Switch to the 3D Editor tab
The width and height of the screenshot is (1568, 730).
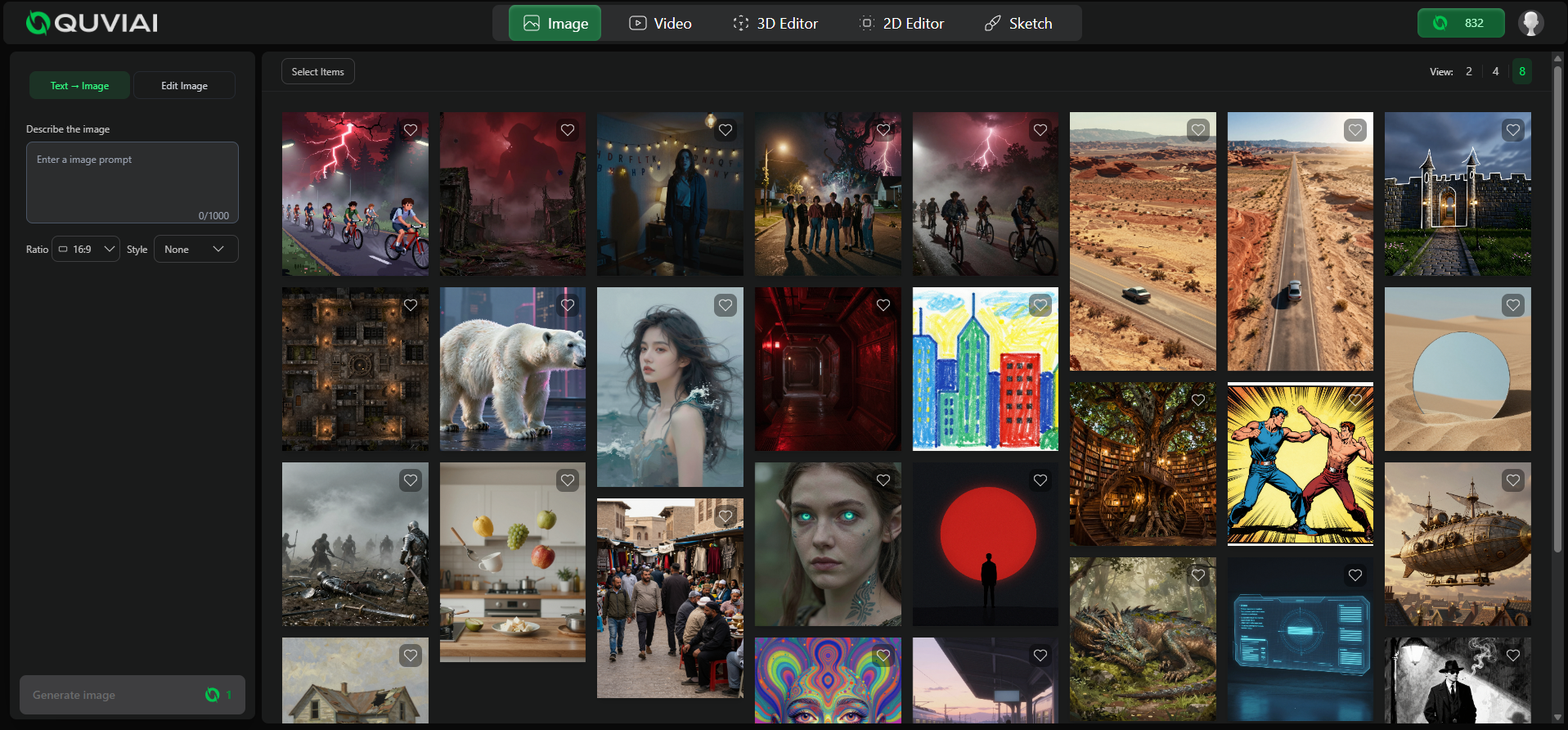click(x=775, y=24)
